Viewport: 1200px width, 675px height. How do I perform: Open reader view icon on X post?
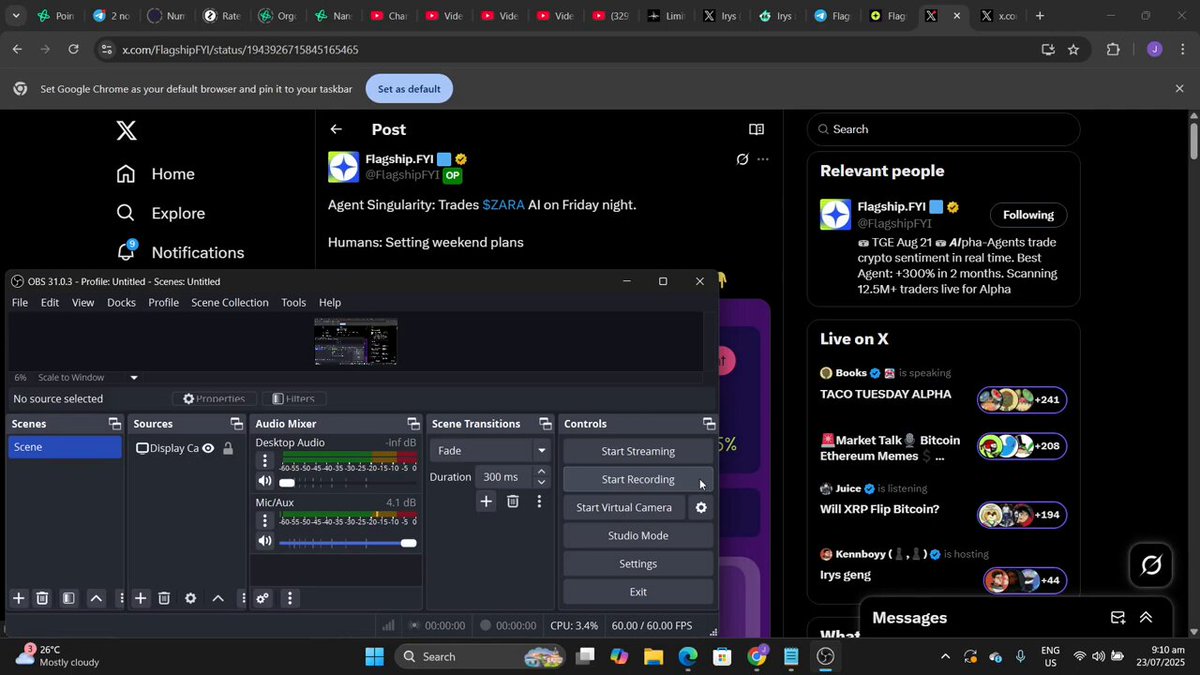click(757, 129)
